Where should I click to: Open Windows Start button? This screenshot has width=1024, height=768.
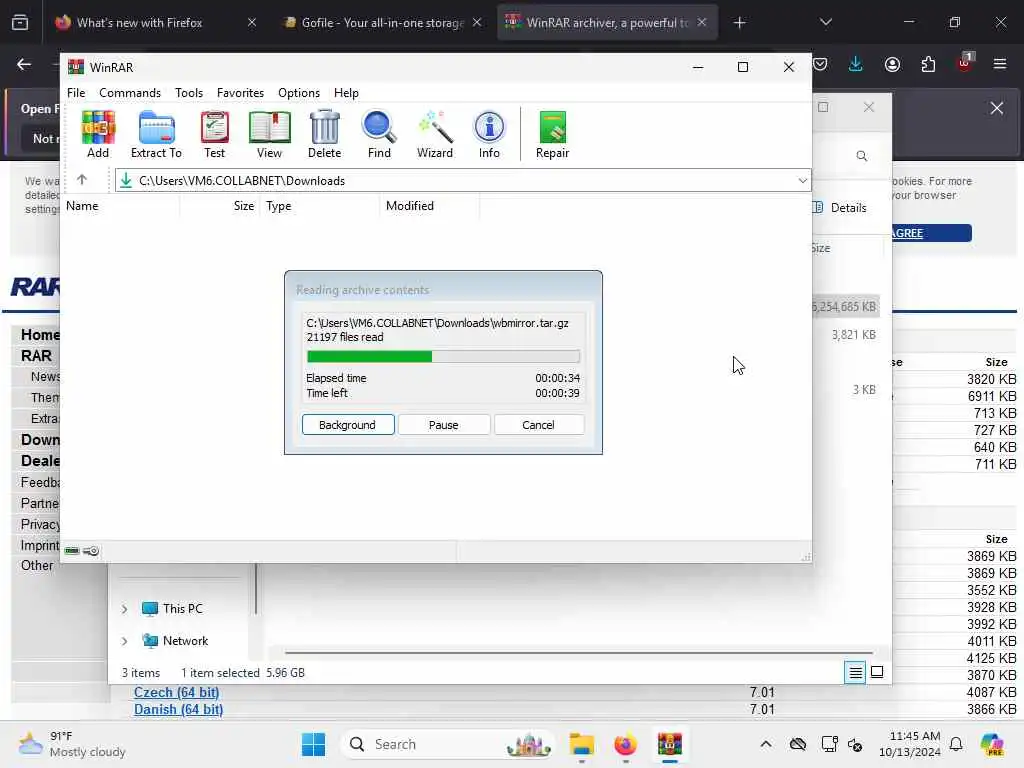[x=313, y=744]
